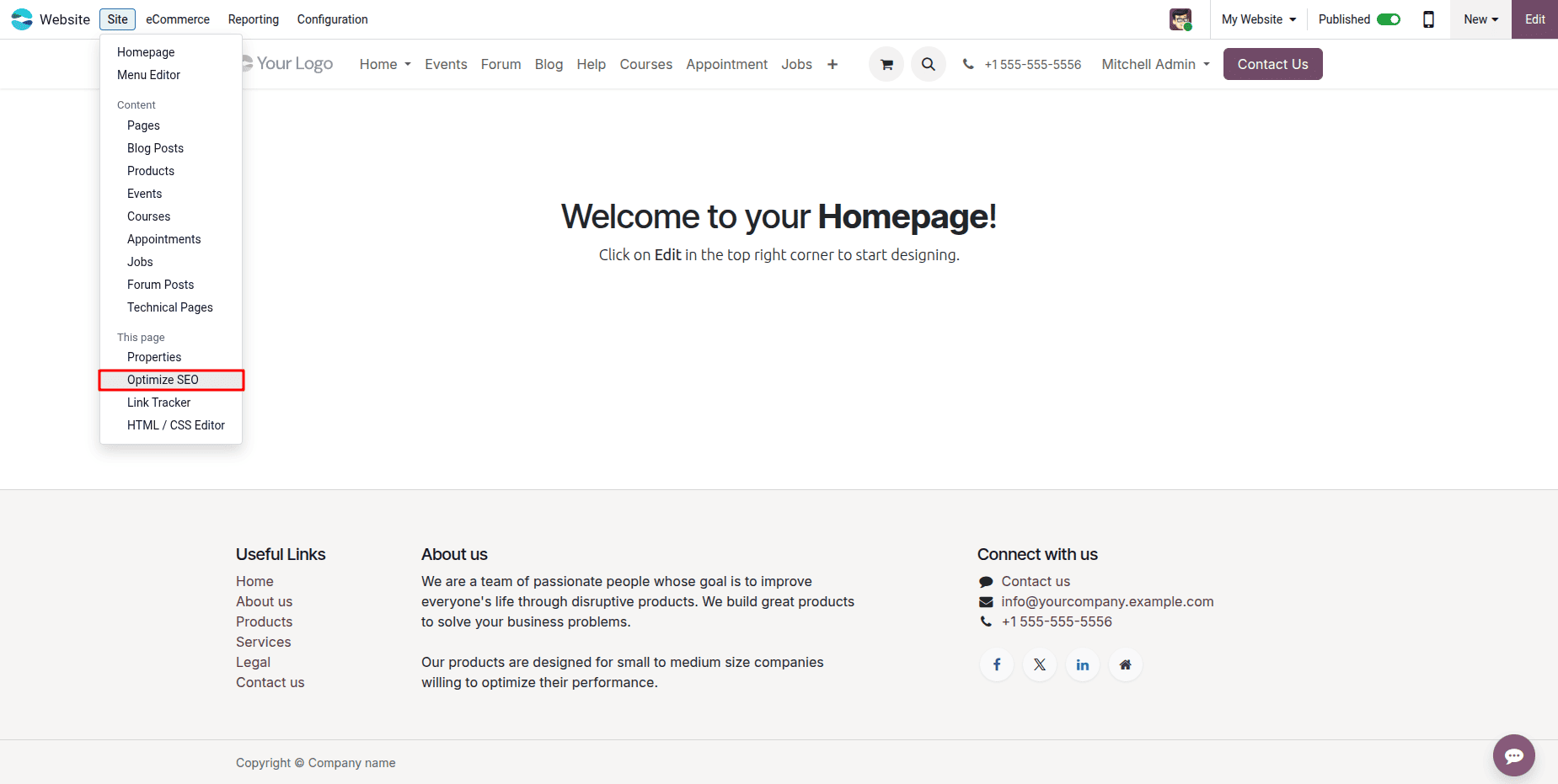Viewport: 1558px width, 784px height.
Task: Open the eCommerce menu
Action: click(178, 19)
